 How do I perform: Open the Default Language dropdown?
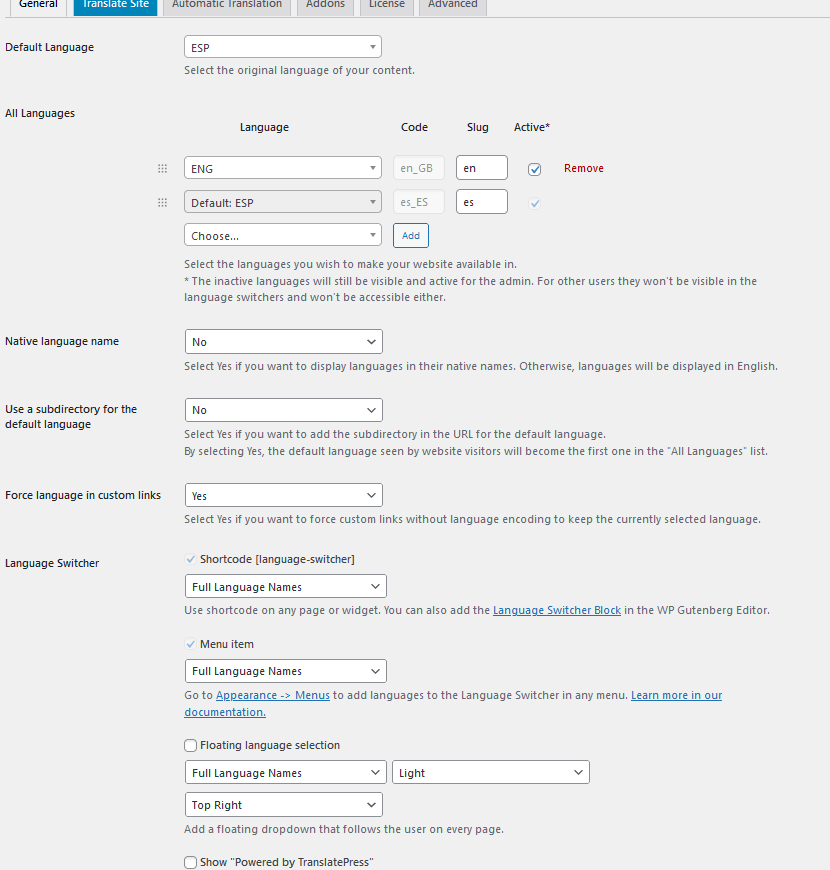coord(283,47)
